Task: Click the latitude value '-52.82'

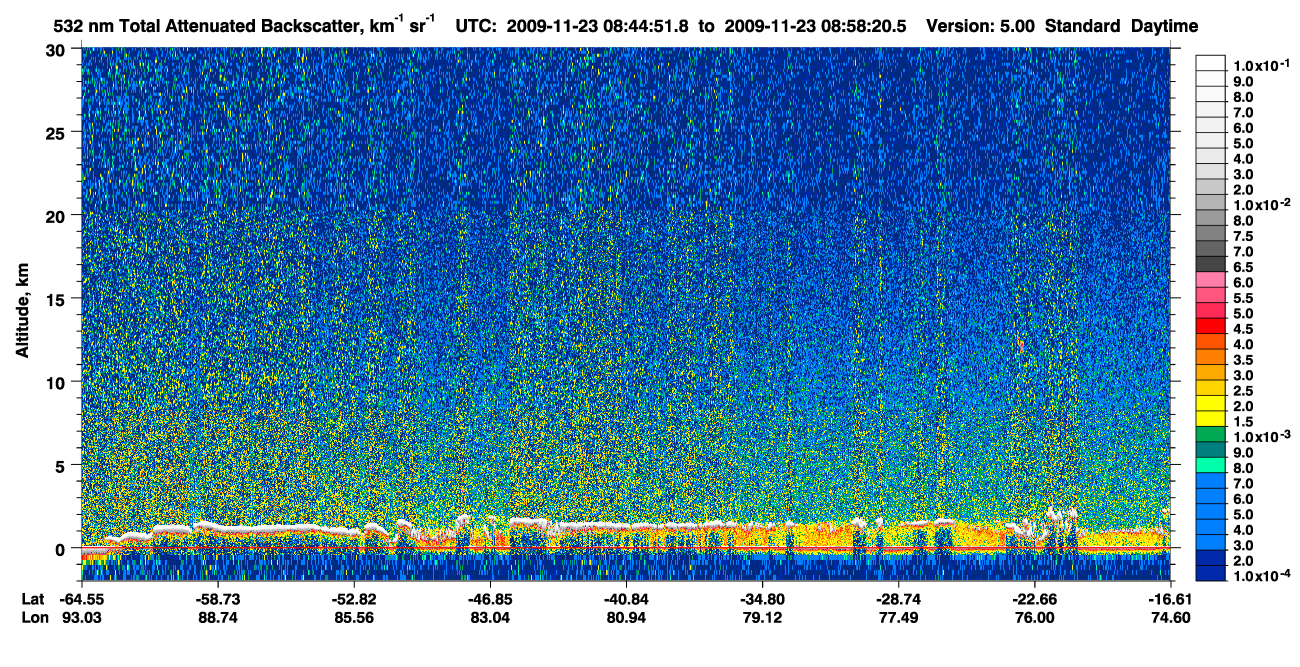Action: [353, 598]
